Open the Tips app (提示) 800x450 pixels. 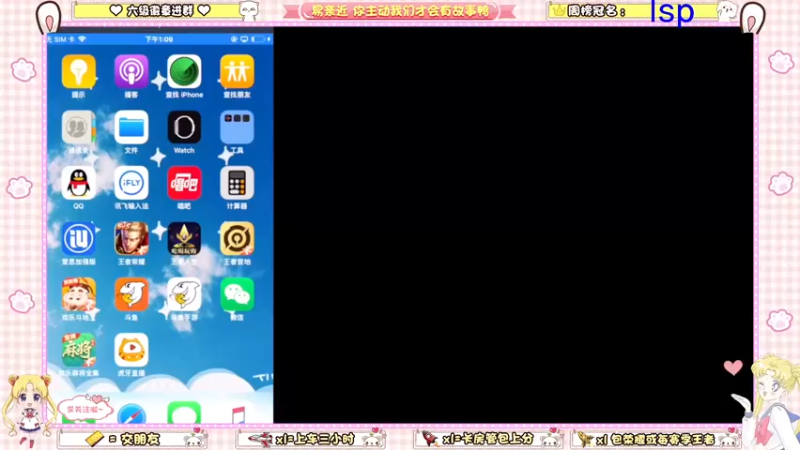tap(78, 72)
